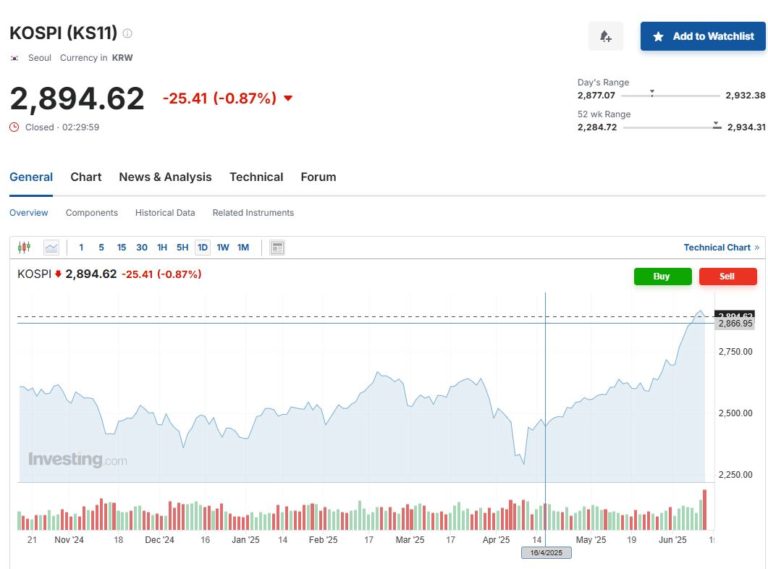Set the chart interval to 1W
The height and width of the screenshot is (569, 768).
223,247
